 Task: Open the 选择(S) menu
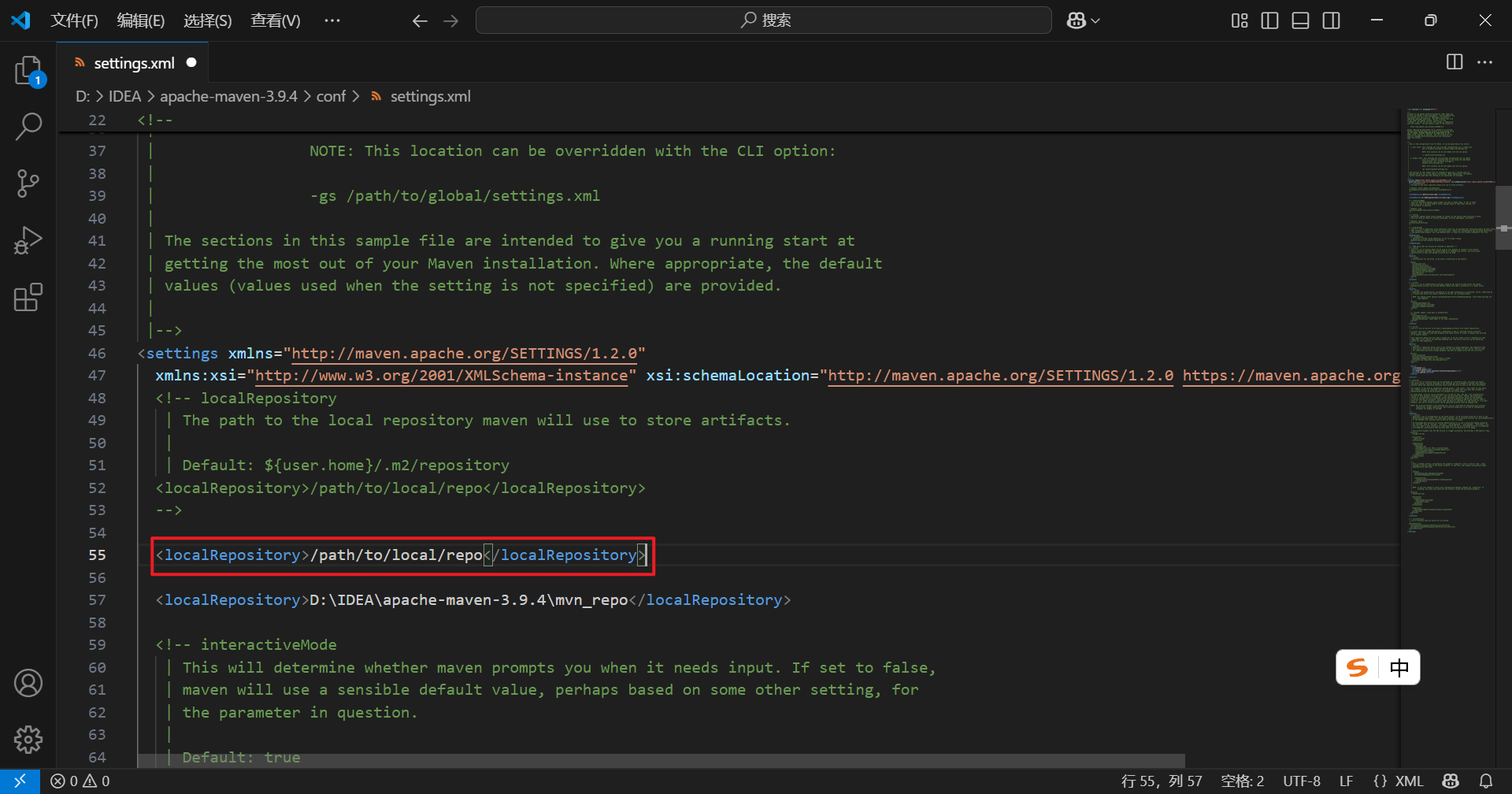(x=208, y=20)
